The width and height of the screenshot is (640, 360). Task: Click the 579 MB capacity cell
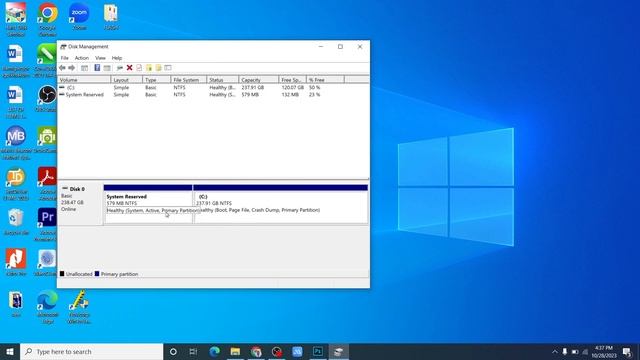tap(250, 94)
